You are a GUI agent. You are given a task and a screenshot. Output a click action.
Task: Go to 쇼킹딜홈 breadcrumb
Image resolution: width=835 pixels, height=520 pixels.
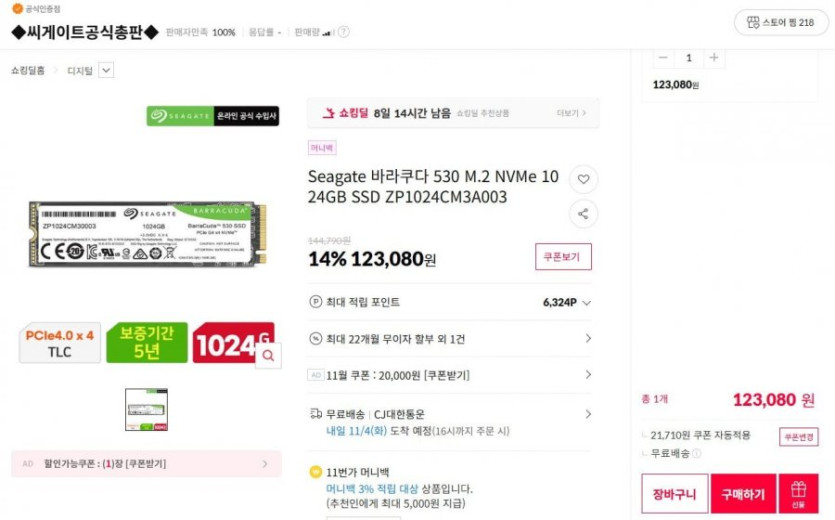tap(28, 70)
